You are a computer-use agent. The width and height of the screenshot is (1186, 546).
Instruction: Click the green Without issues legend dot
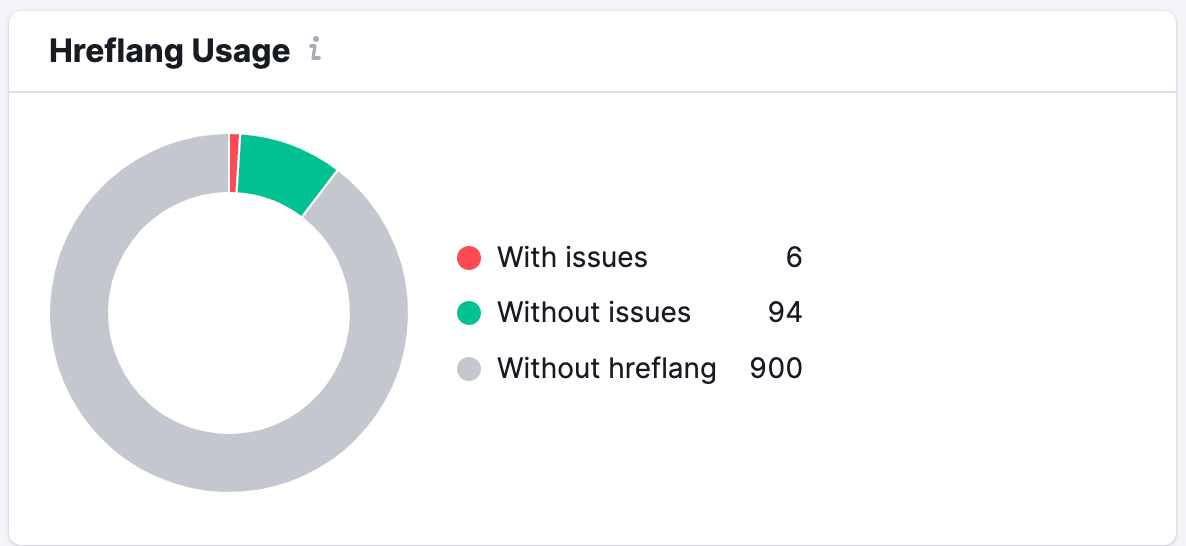[x=469, y=313]
